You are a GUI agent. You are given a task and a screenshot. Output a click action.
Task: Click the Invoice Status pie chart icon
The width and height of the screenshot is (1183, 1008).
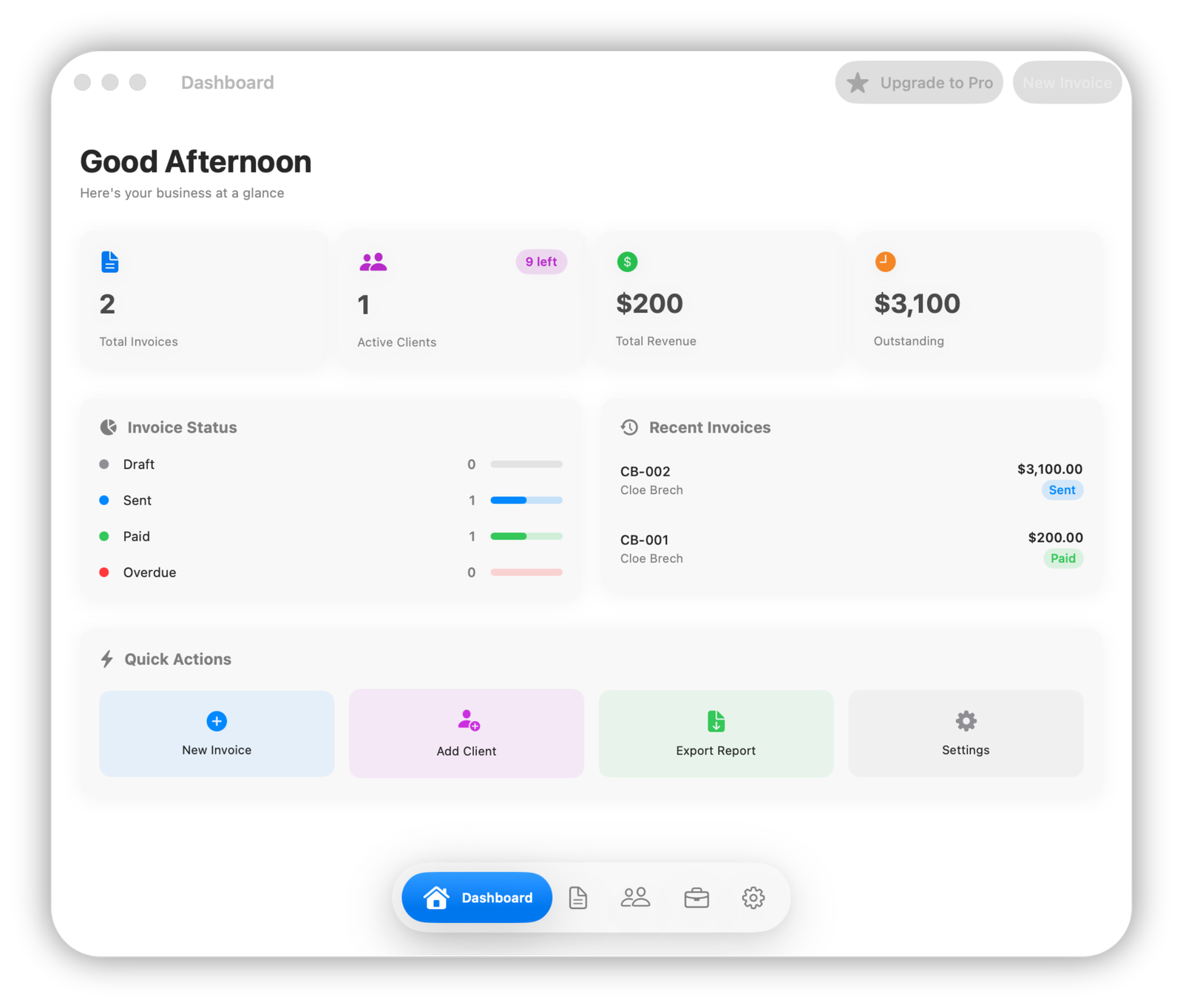tap(108, 427)
